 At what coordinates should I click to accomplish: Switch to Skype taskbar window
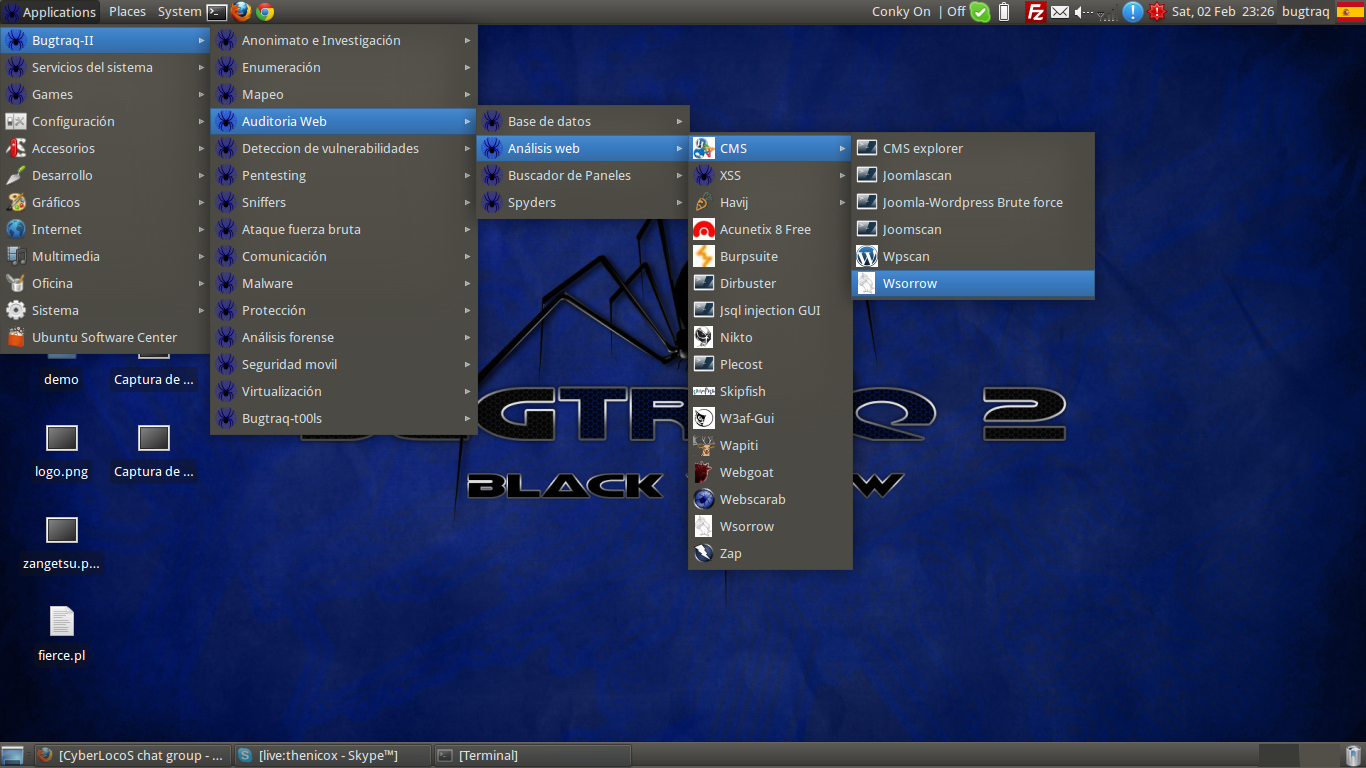point(332,755)
